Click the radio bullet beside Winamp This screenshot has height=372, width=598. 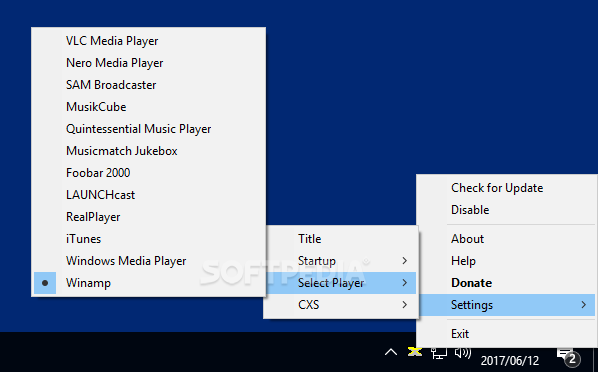45,283
